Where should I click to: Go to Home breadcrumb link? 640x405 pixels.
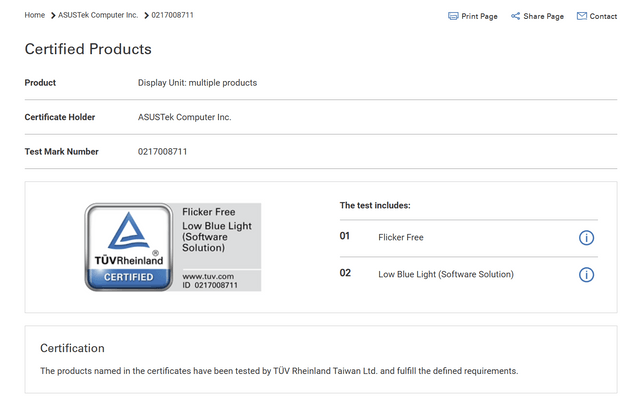[35, 15]
